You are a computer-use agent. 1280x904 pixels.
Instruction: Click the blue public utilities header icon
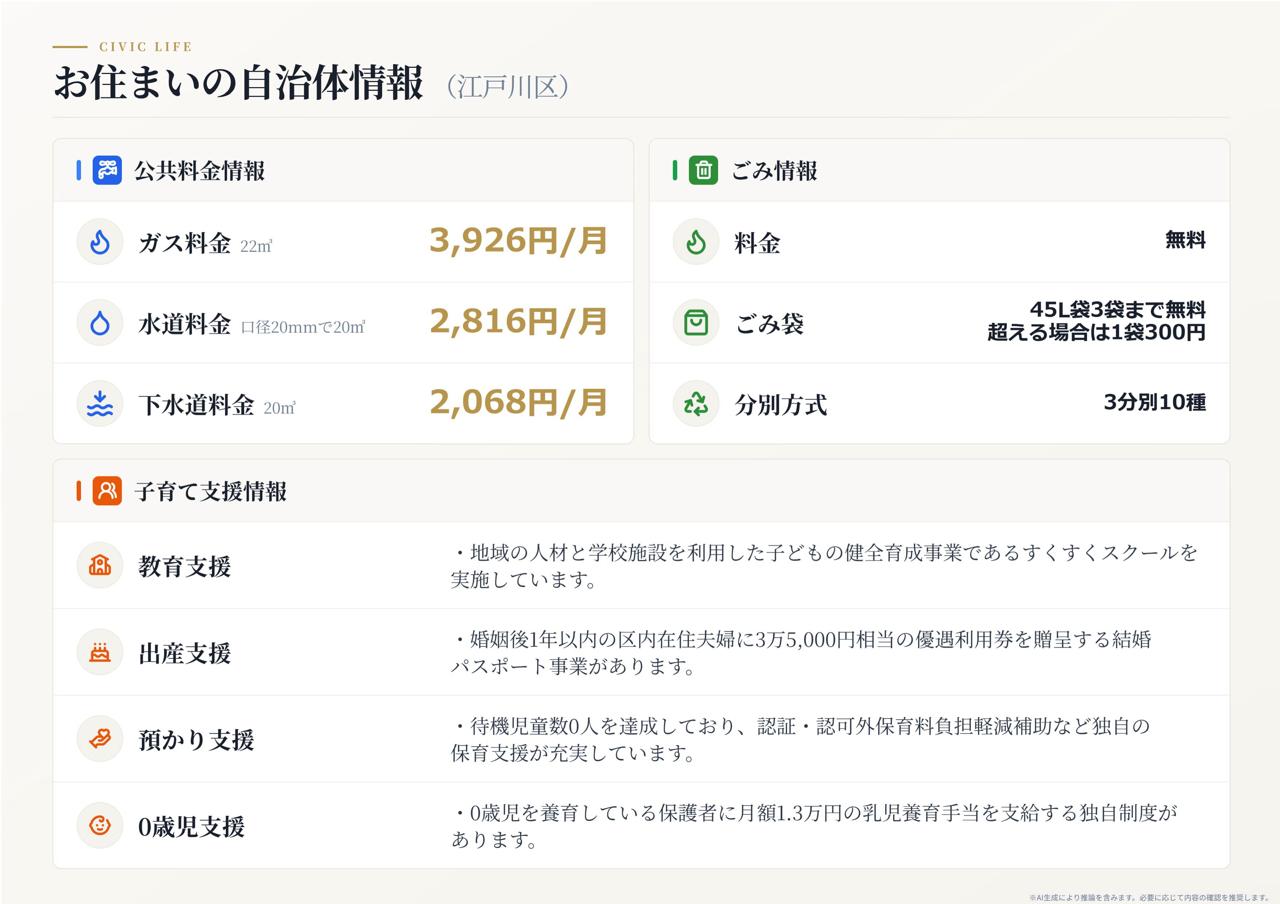(107, 170)
